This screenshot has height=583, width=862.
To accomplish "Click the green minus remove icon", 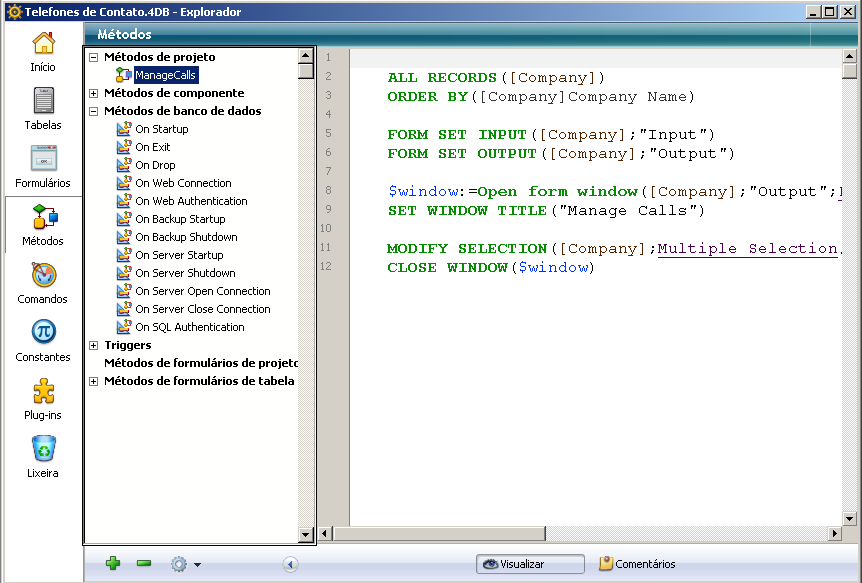I will [144, 564].
